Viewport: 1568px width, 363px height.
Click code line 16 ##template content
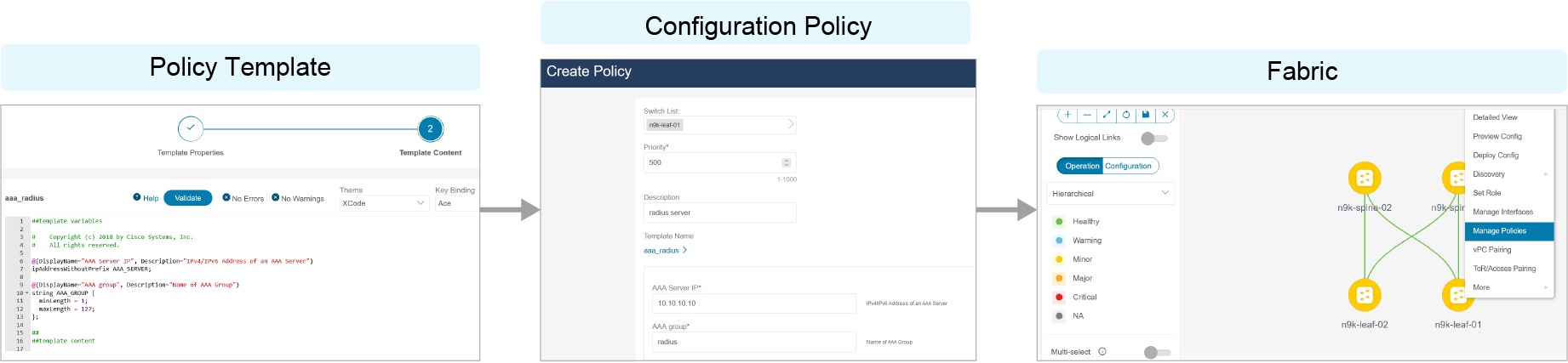pos(64,341)
